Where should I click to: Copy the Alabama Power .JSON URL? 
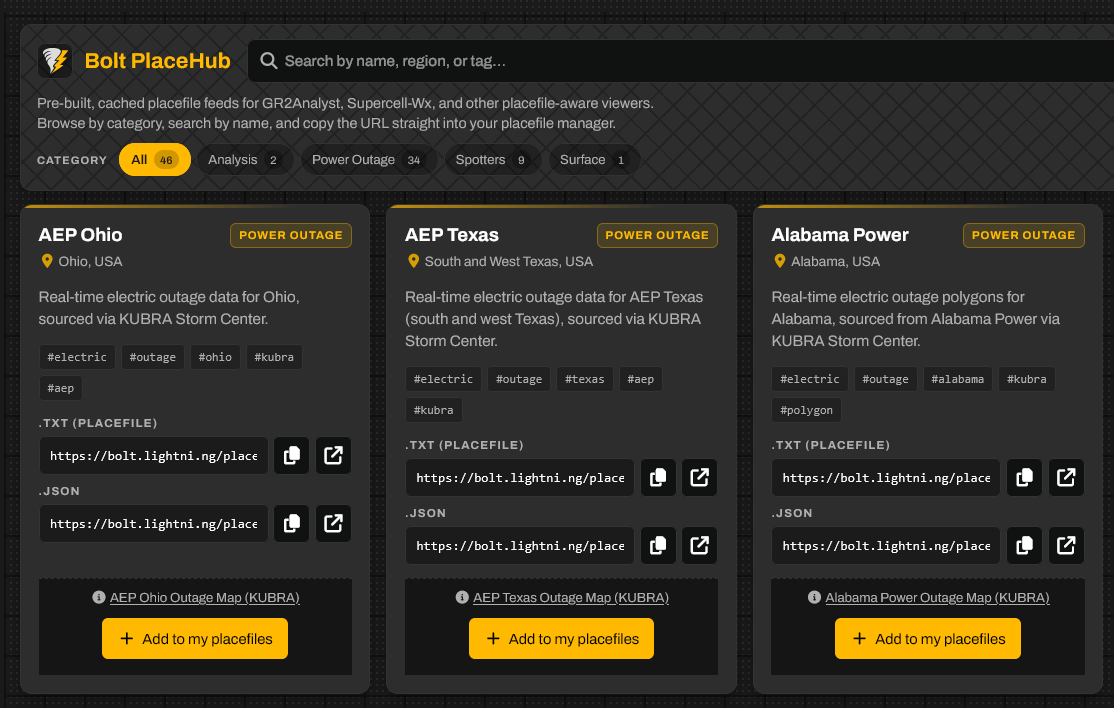point(1024,545)
